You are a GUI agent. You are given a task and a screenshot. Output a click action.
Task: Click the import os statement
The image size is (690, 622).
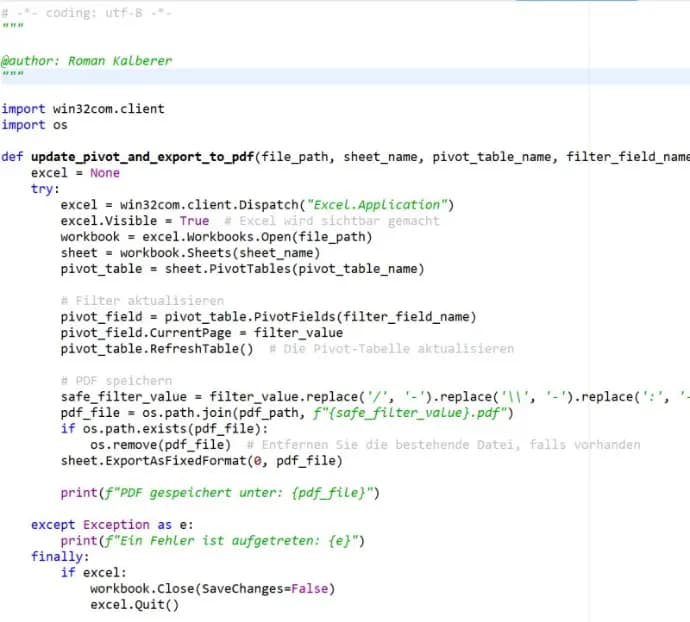35,124
